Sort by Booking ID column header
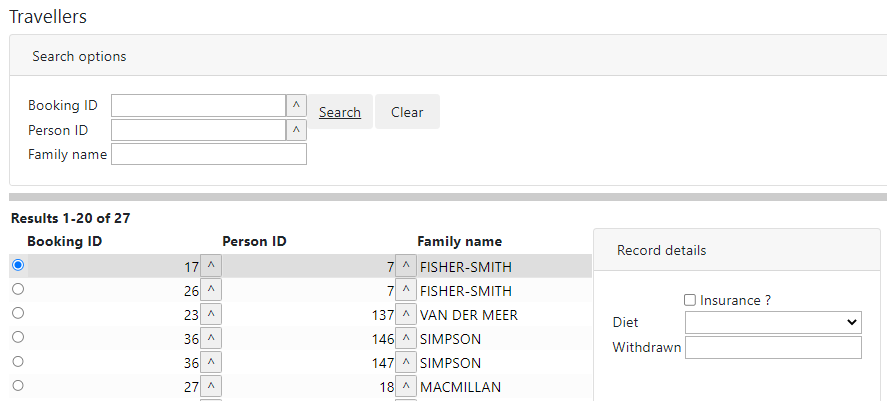 (x=64, y=241)
